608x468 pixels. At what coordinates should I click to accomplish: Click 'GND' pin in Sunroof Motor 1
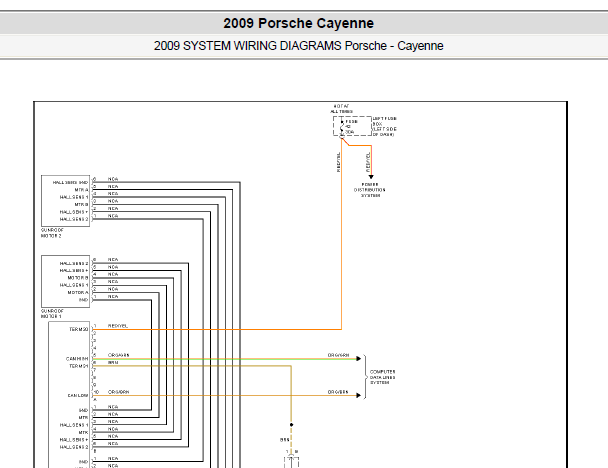83,300
